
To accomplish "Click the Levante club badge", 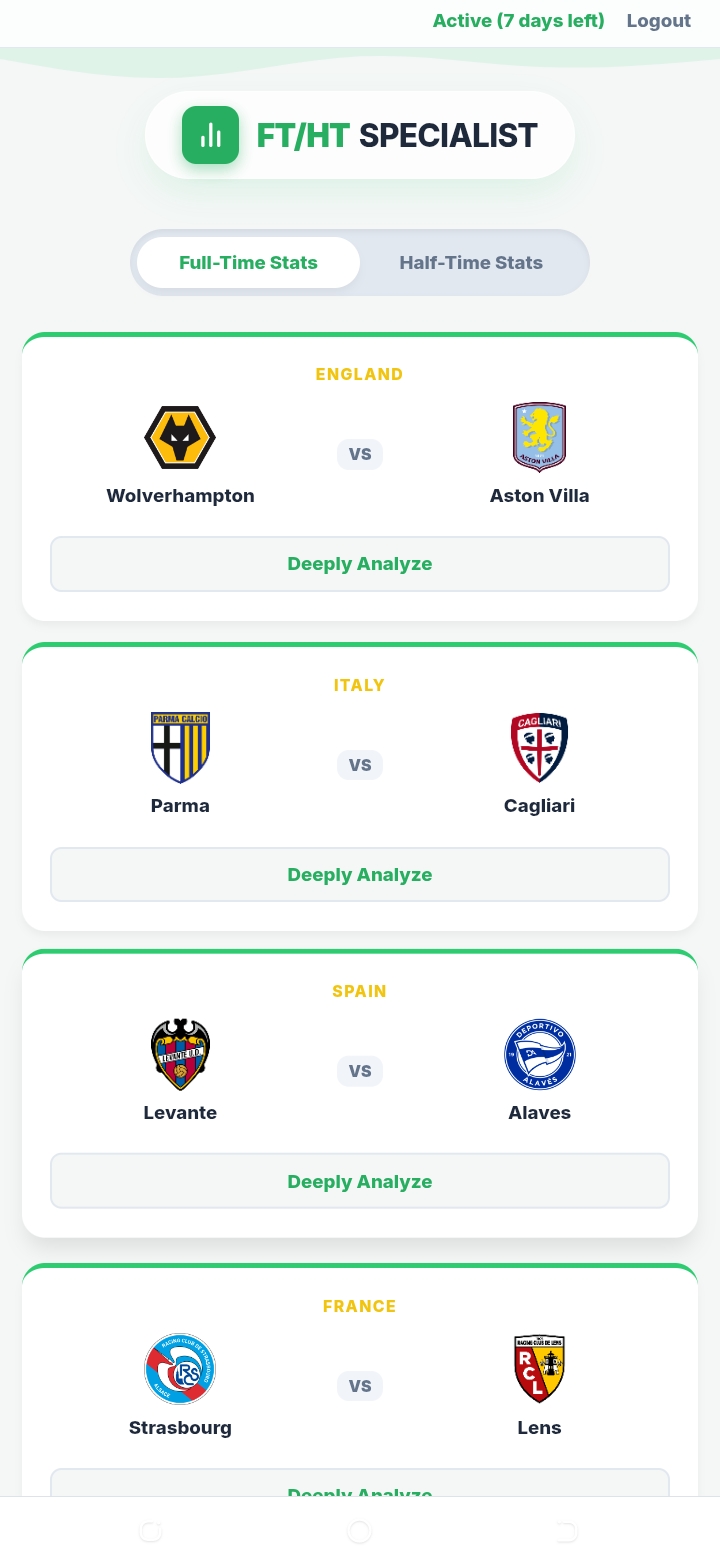I will click(x=180, y=1054).
